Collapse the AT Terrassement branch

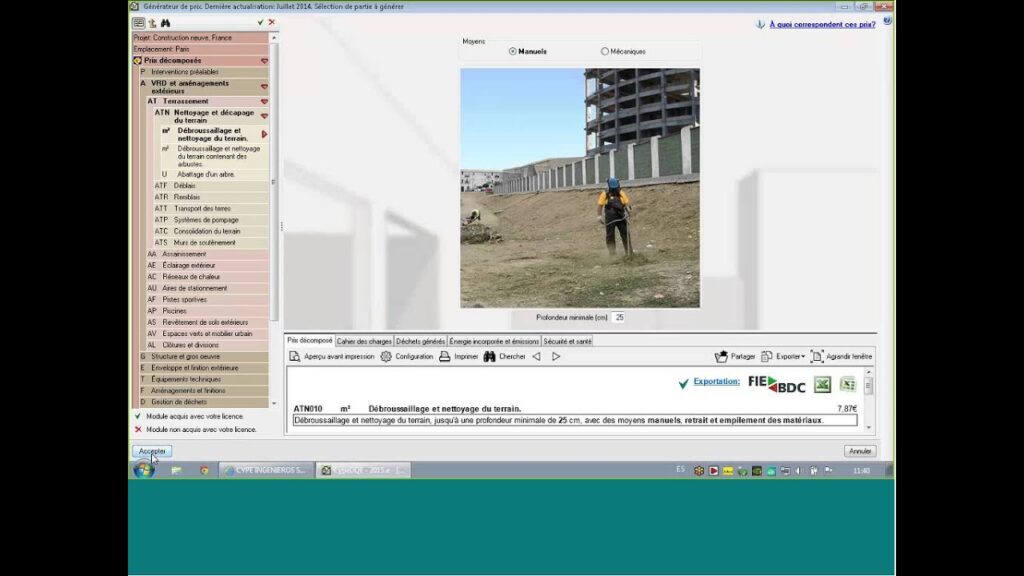coord(264,101)
